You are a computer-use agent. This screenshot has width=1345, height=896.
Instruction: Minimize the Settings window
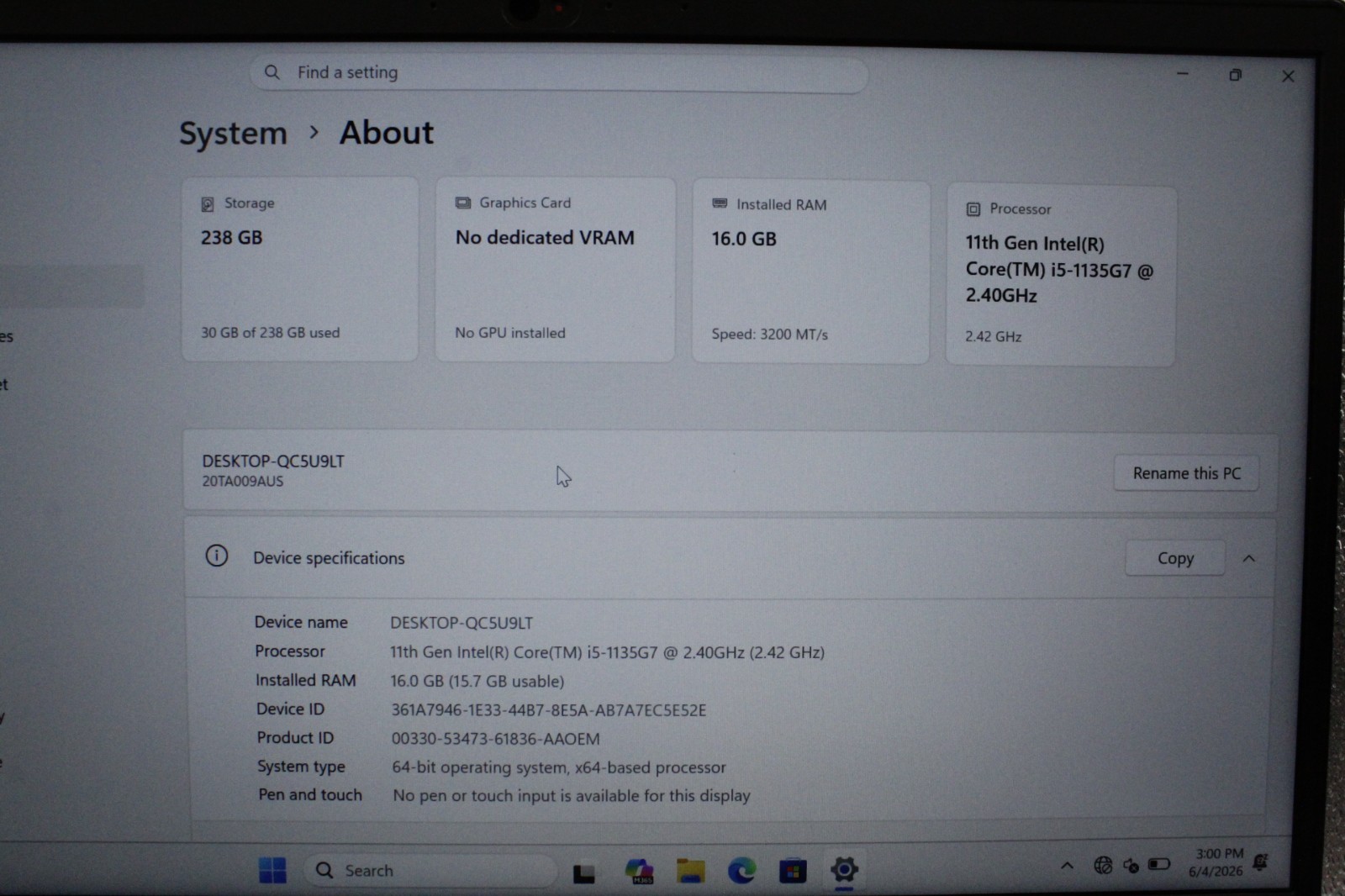(x=1183, y=74)
